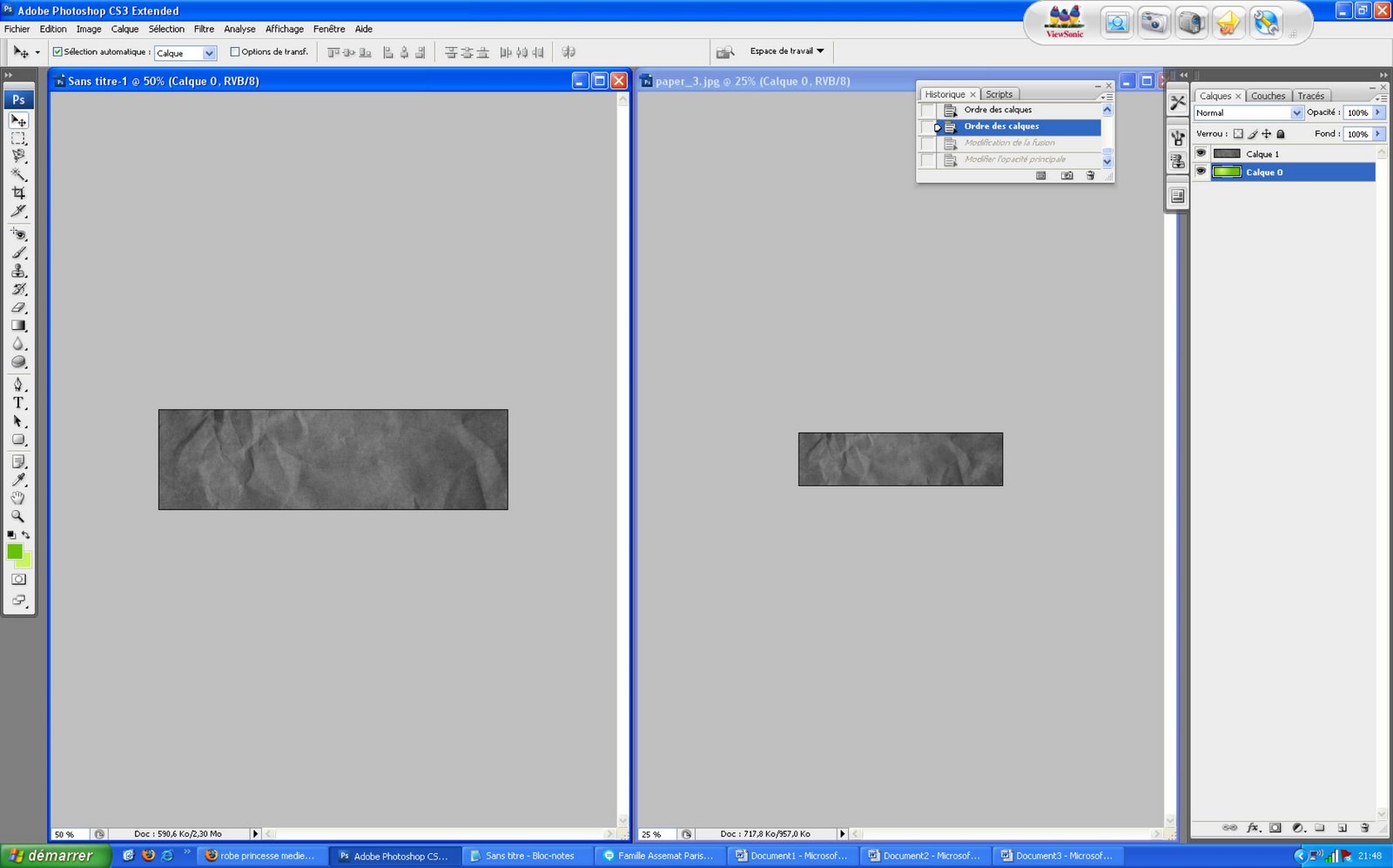Select the Rectangle shape tool
1393x868 pixels.
[x=18, y=440]
